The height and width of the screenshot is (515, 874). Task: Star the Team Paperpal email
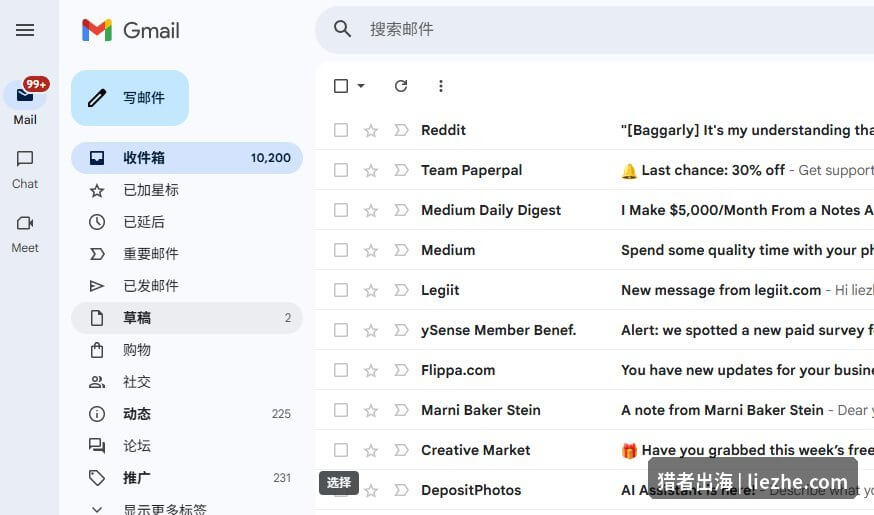coord(371,171)
